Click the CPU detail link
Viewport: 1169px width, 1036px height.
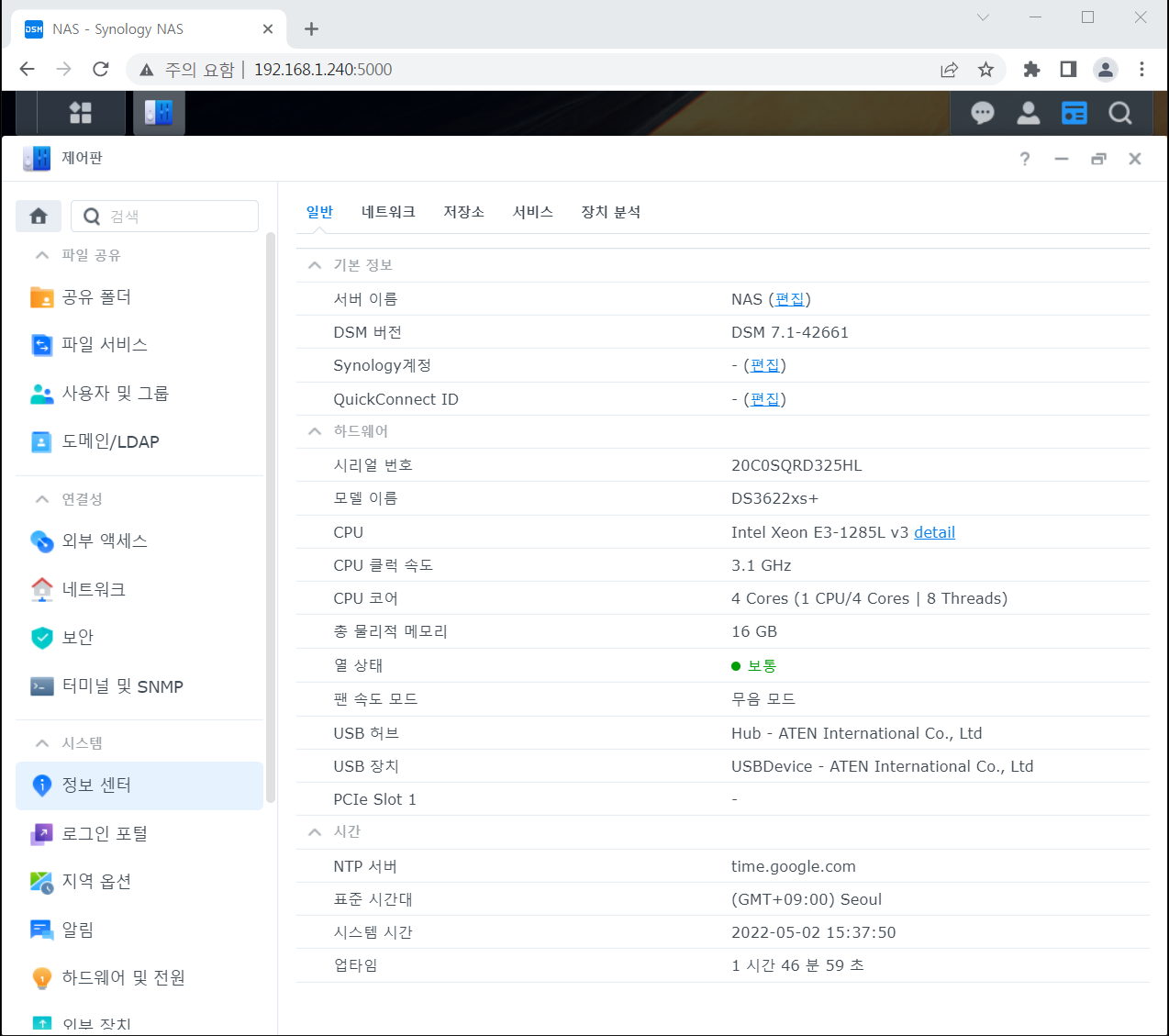[x=934, y=532]
